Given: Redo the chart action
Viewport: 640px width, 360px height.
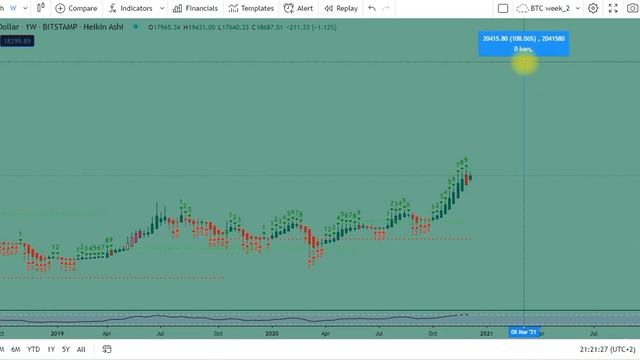Looking at the screenshot, I should pyautogui.click(x=386, y=8).
